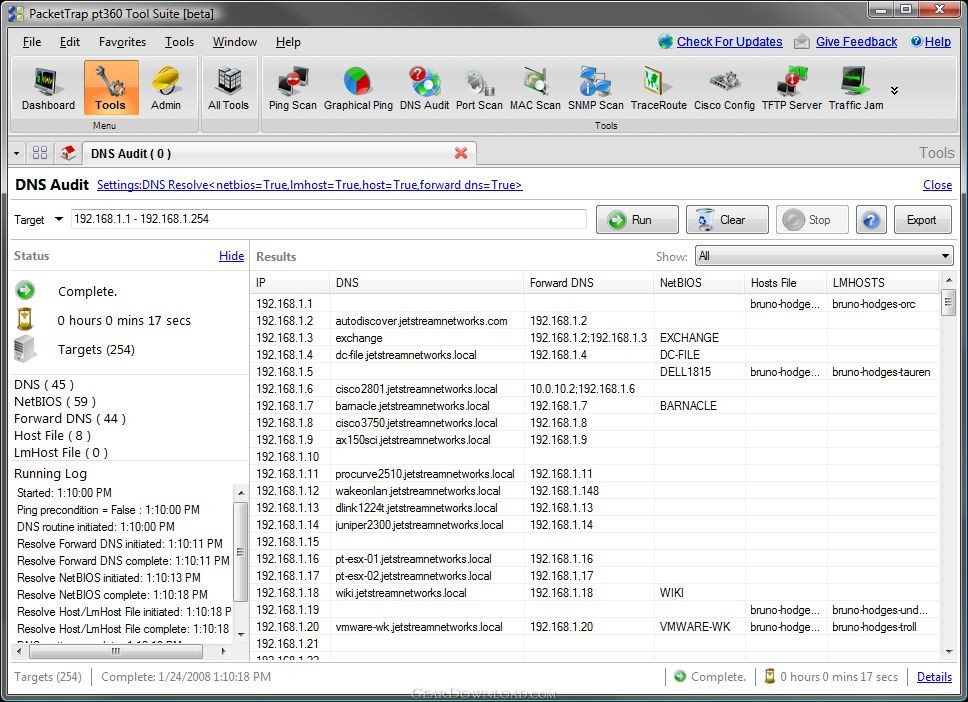The height and width of the screenshot is (702, 968).
Task: Select the Tools menu button in toolbar
Action: [111, 88]
